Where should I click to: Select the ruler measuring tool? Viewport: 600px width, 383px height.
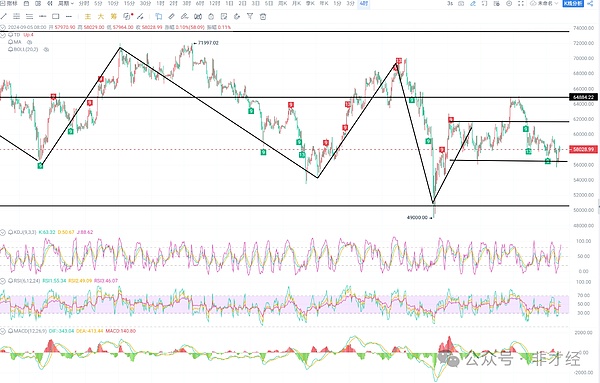coord(171,16)
